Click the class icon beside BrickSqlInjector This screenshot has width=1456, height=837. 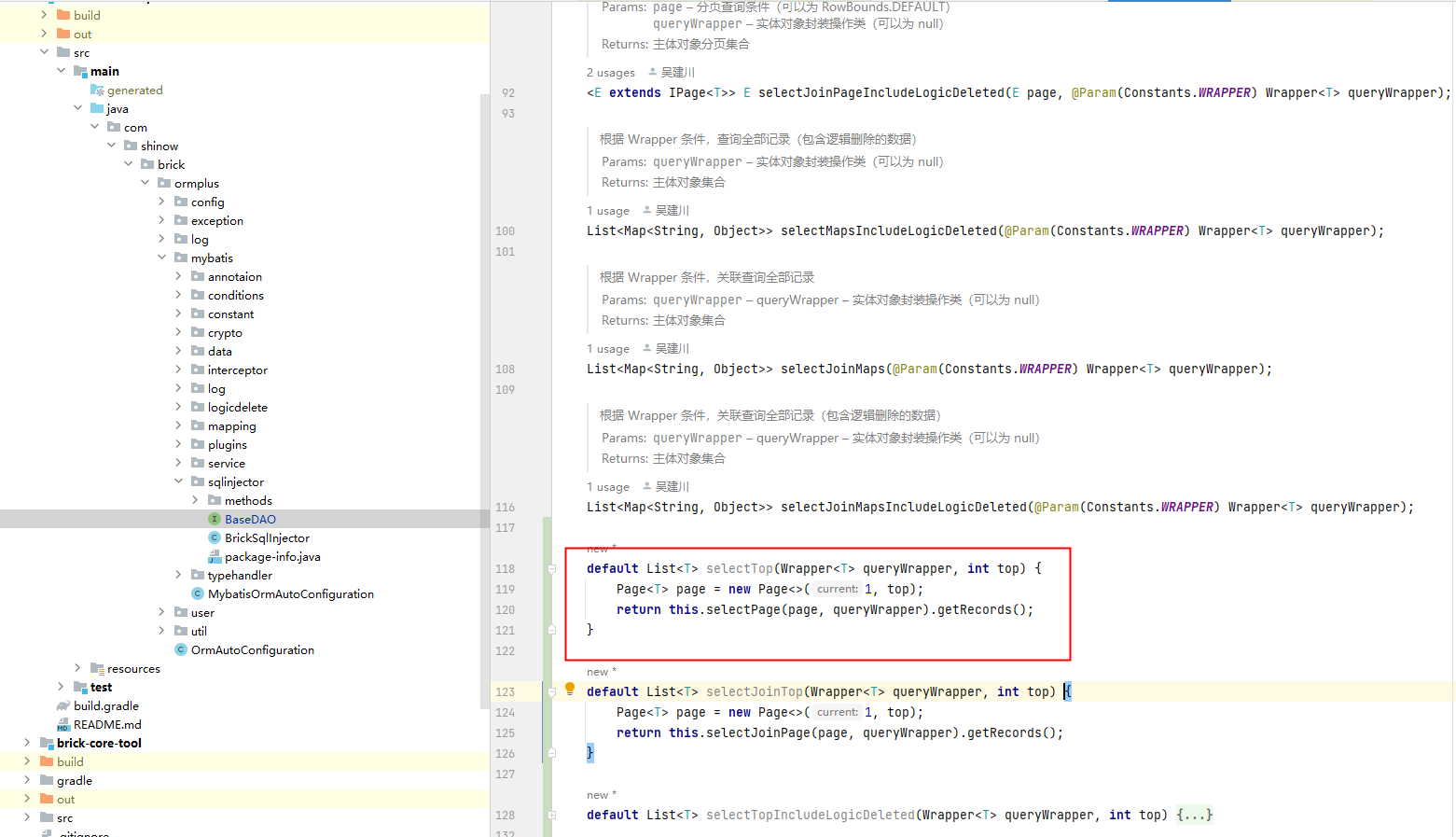(x=215, y=538)
